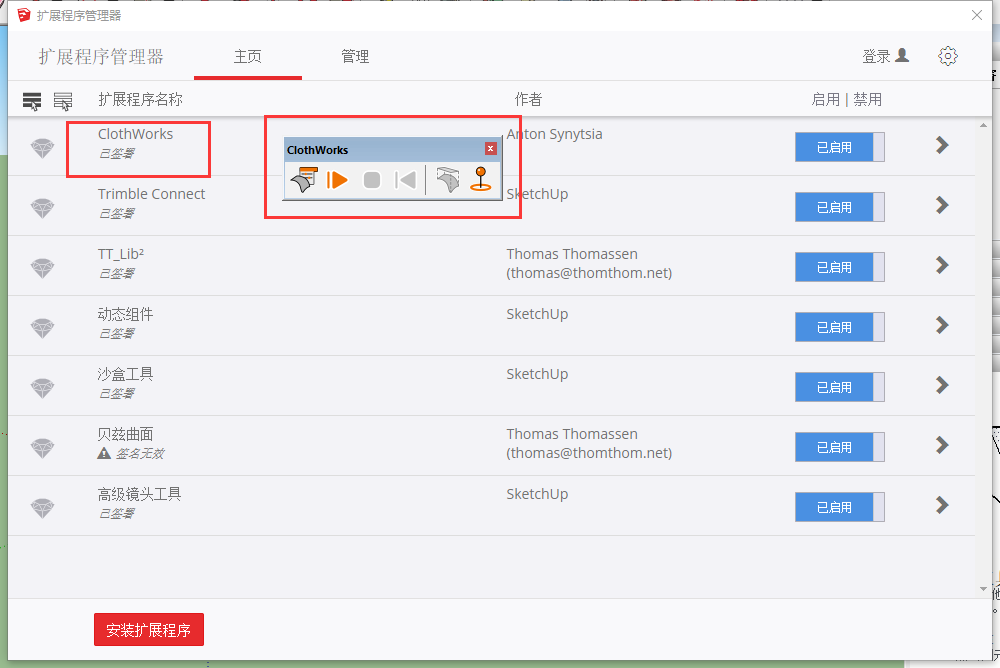Screen dimensions: 1000x668
Task: Expand ClothWorks details chevron
Action: (942, 145)
